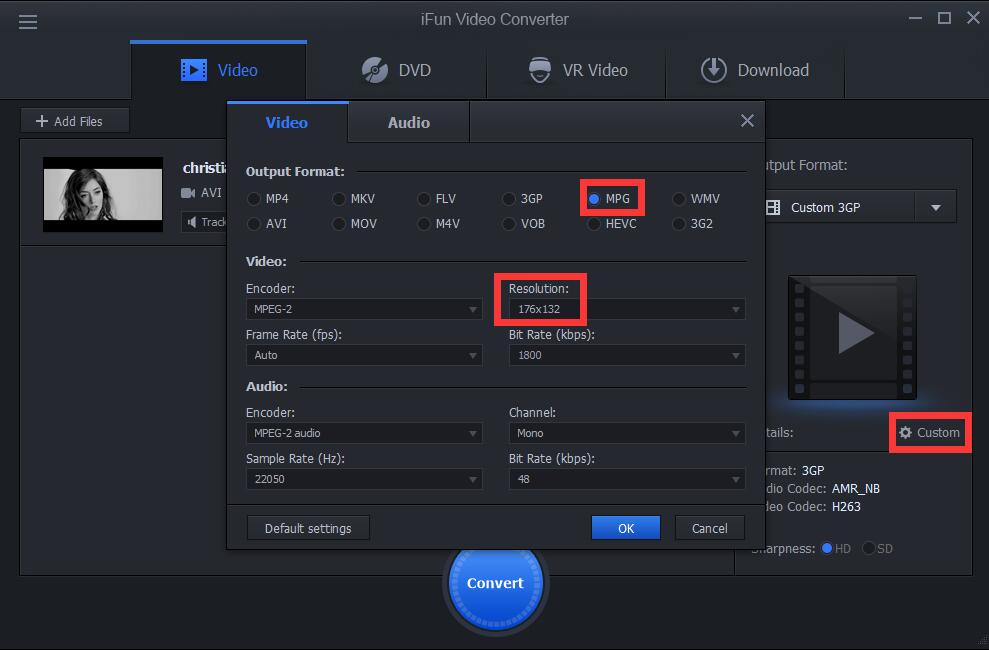
Task: Close the settings dialog with X
Action: click(x=747, y=120)
